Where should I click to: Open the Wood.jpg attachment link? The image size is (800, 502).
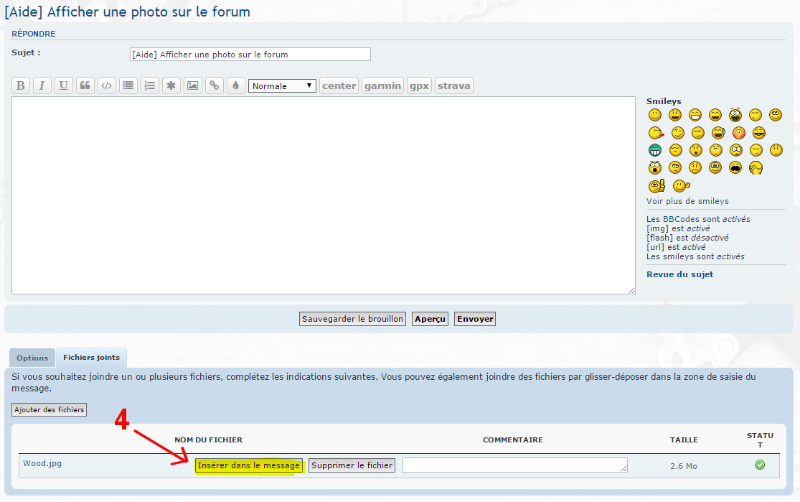pos(42,464)
